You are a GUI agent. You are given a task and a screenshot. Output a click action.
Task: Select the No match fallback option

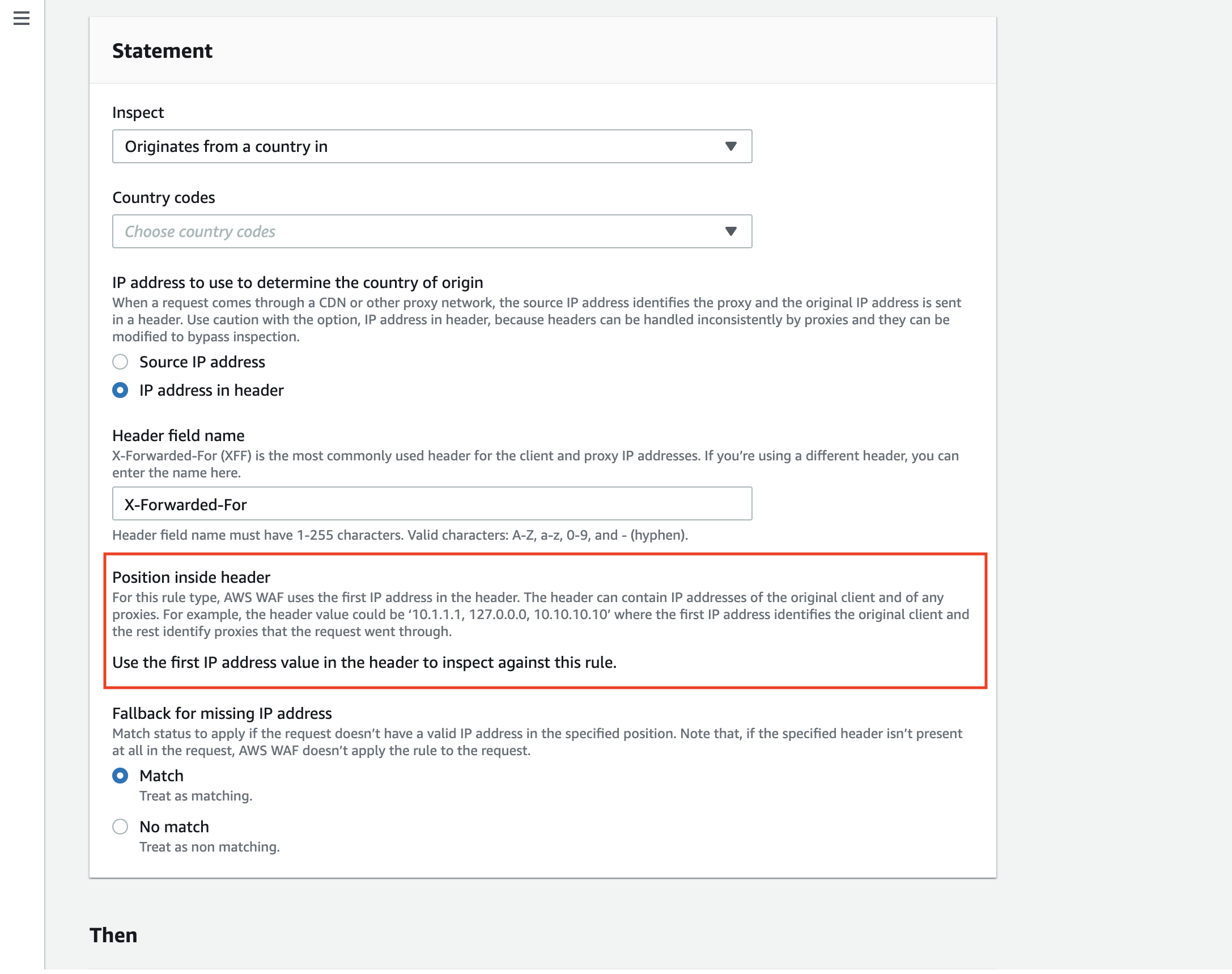tap(120, 826)
